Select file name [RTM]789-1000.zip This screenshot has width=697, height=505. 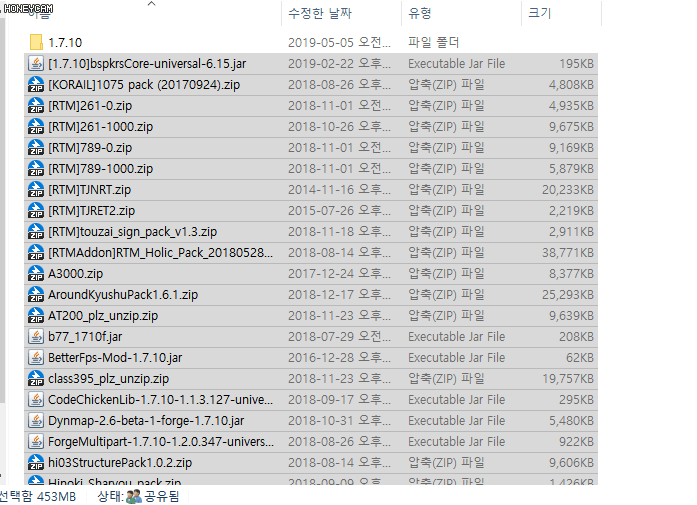(x=100, y=168)
